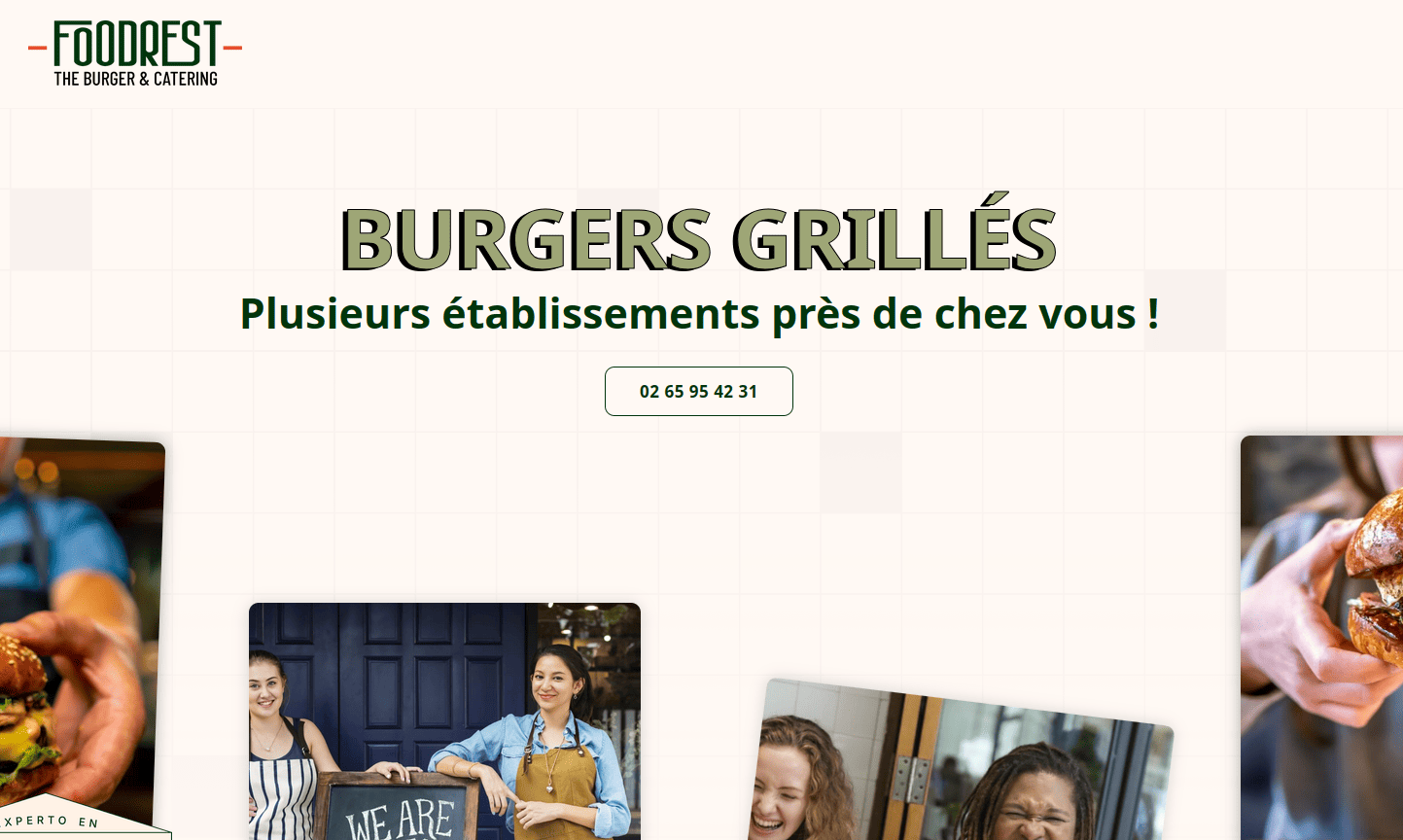1403x840 pixels.
Task: Open the hand-holding-burger photo on the right
Action: pos(1322,638)
